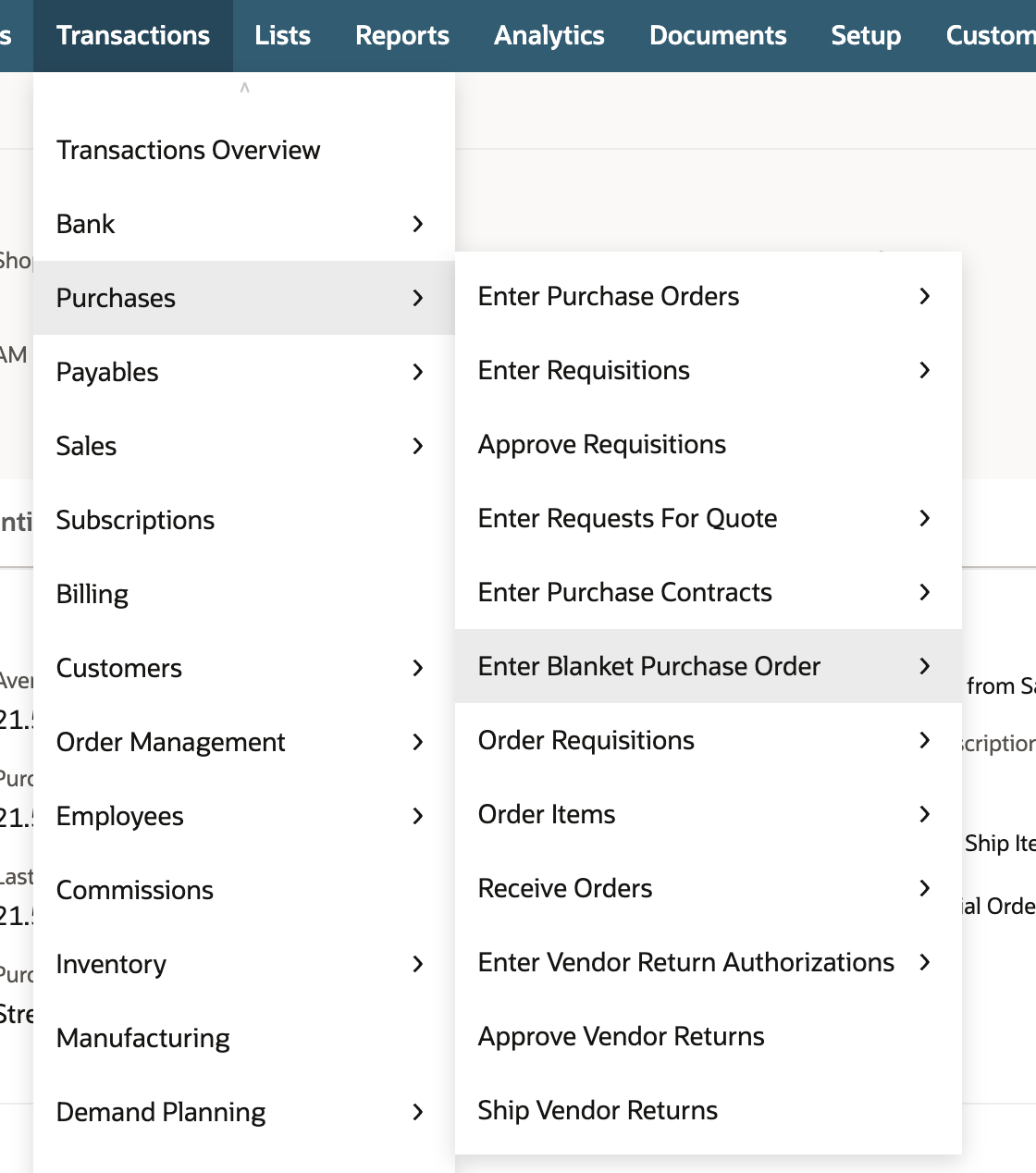This screenshot has height=1173, width=1036.
Task: Choose Enter Requests For Quote
Action: pos(709,518)
